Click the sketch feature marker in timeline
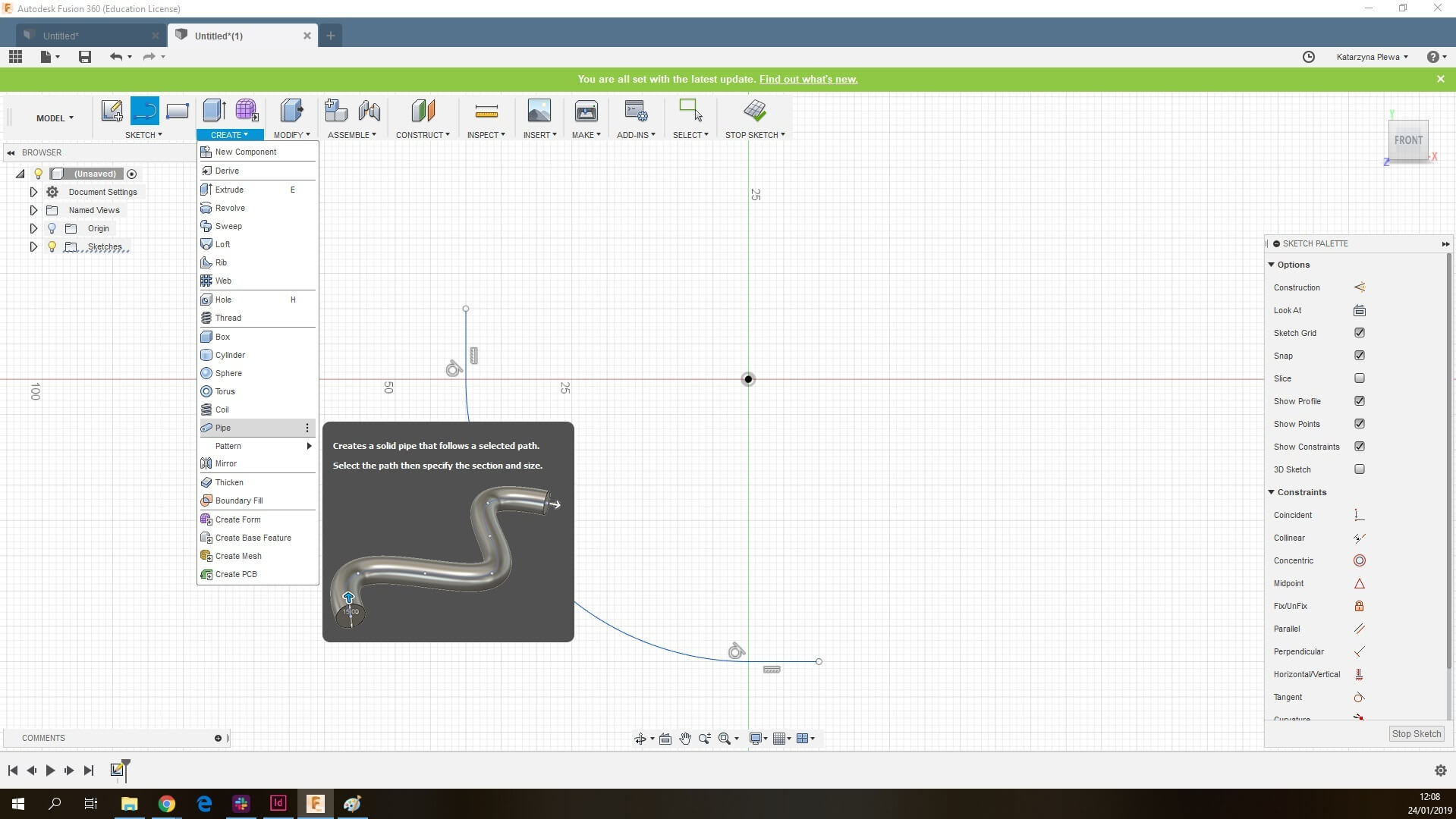Screen dimensions: 1456x819 point(117,770)
